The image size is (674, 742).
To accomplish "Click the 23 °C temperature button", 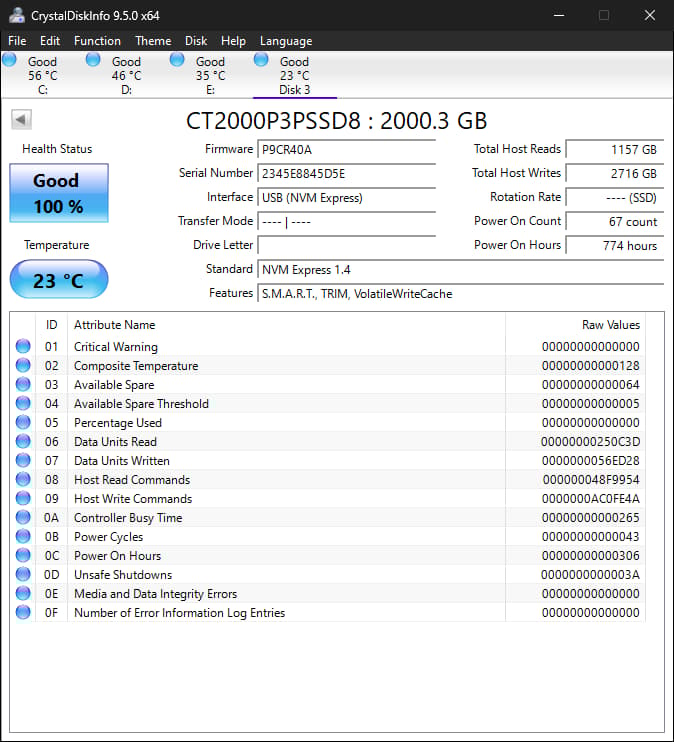I will tap(59, 280).
